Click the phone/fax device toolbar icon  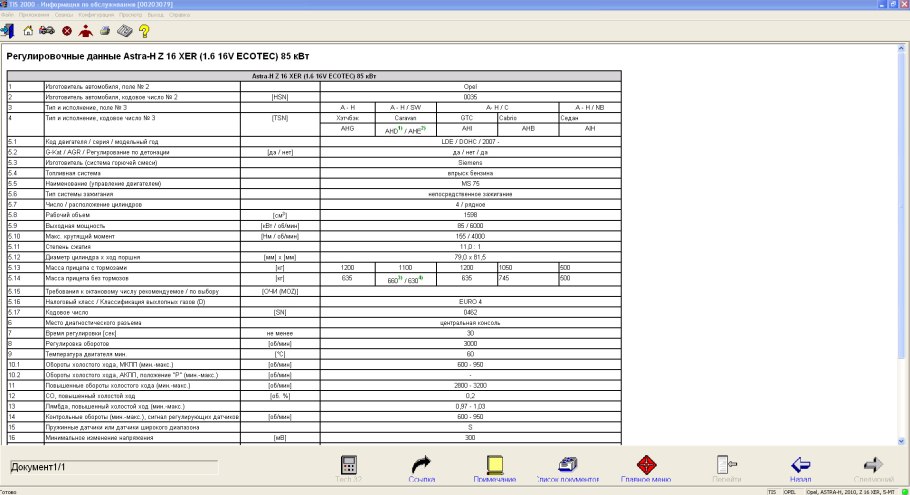[x=125, y=31]
